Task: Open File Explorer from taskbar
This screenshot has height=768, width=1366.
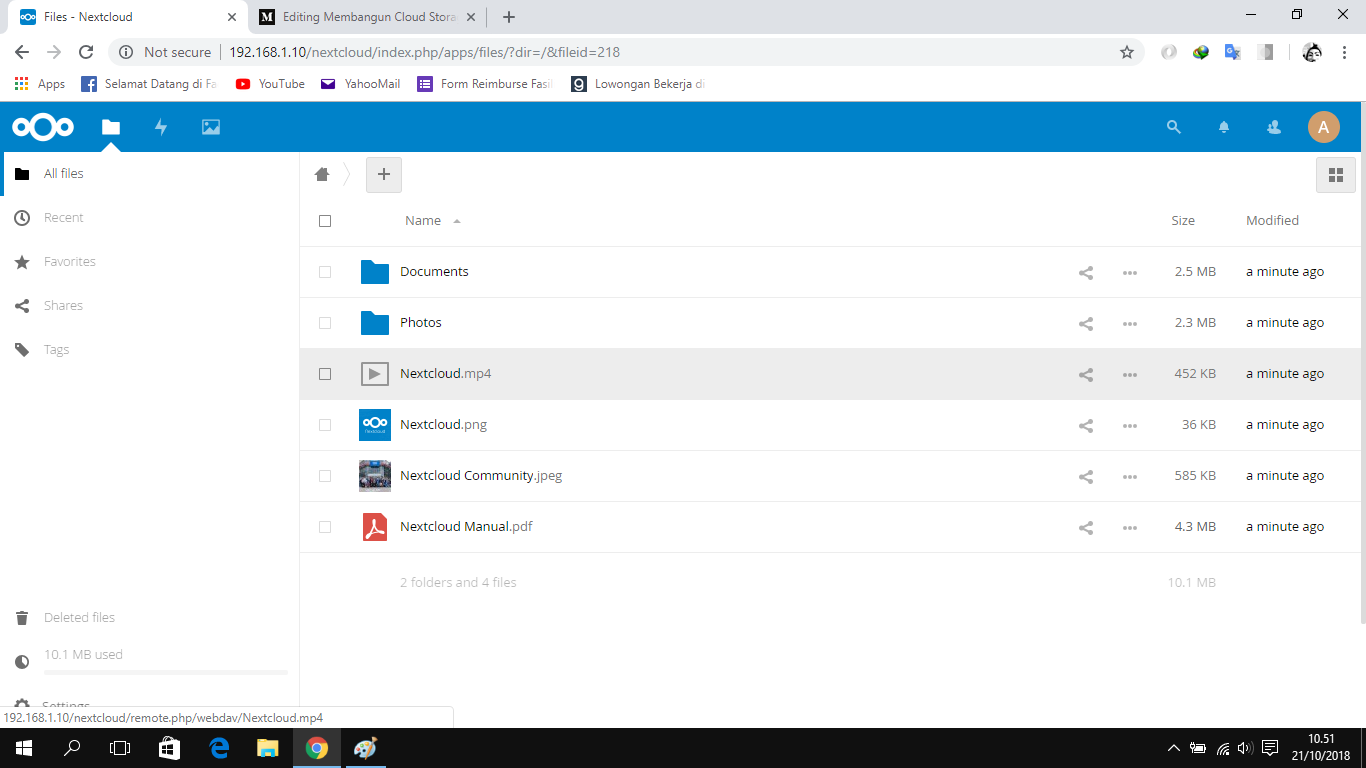Action: (x=268, y=748)
